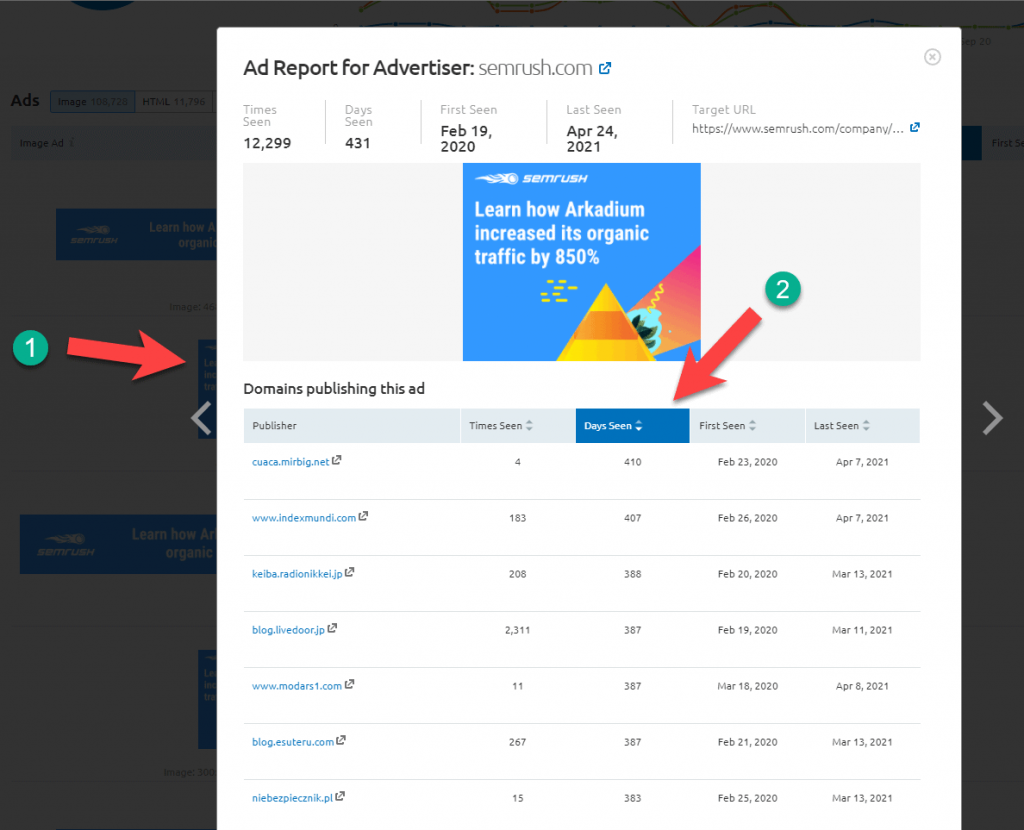Open the Target URL external link icon

coord(914,127)
